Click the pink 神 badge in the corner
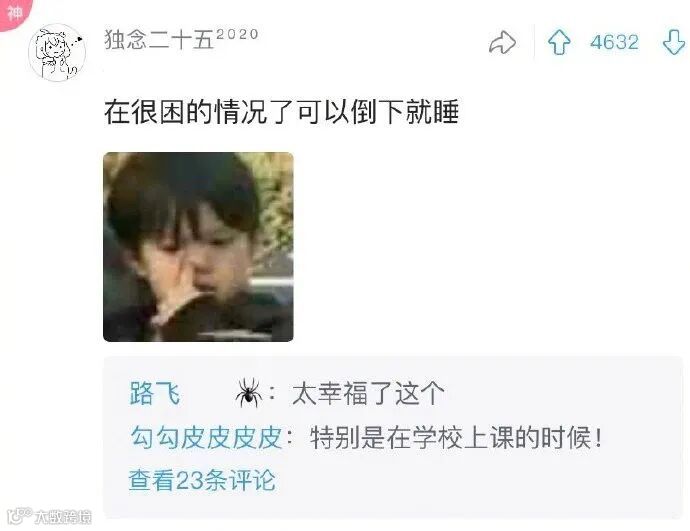690x531 pixels. pos(14,12)
